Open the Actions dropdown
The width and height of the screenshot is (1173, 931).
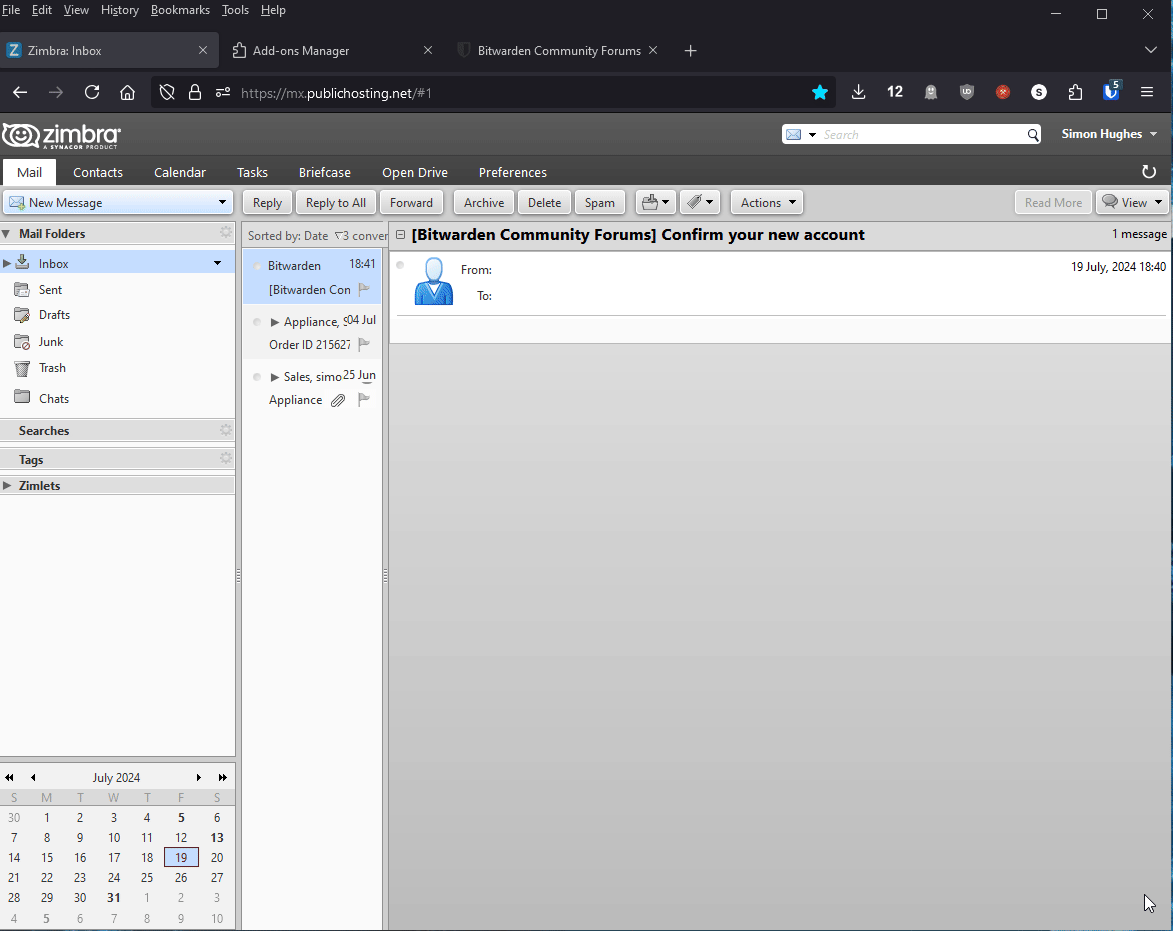point(767,203)
